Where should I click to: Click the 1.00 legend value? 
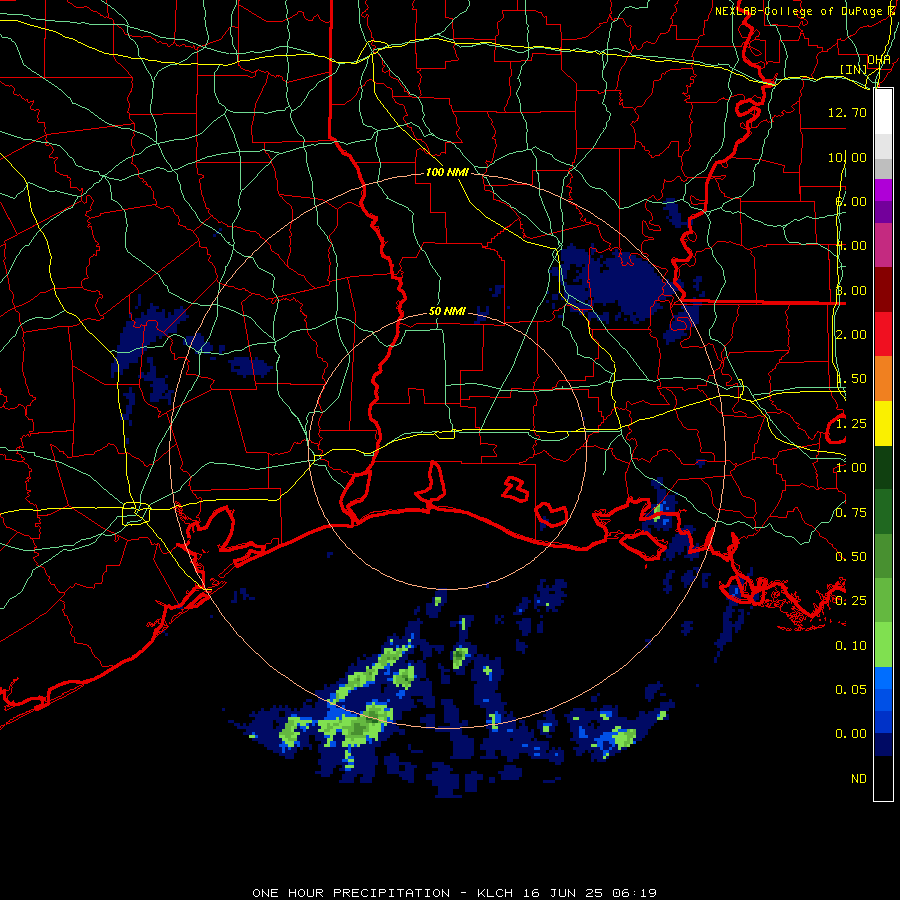[851, 468]
